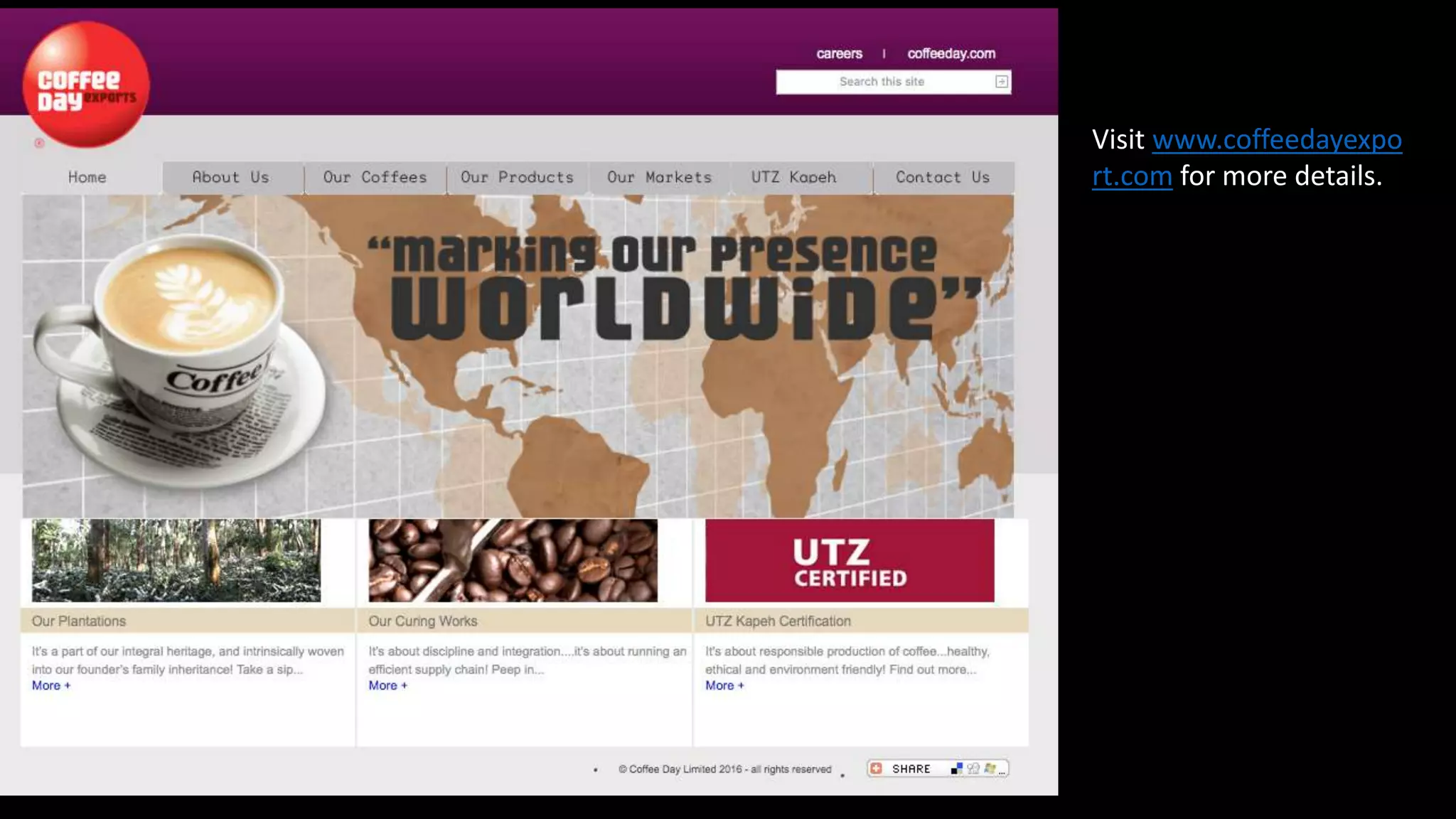
Task: Open the Our Products menu
Action: click(x=517, y=178)
